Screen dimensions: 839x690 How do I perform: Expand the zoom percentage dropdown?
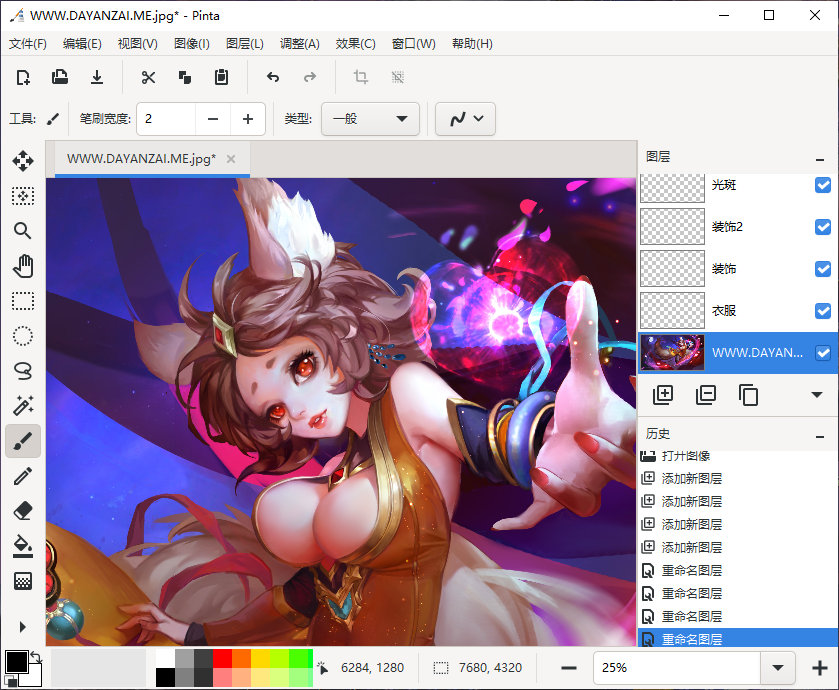(777, 667)
